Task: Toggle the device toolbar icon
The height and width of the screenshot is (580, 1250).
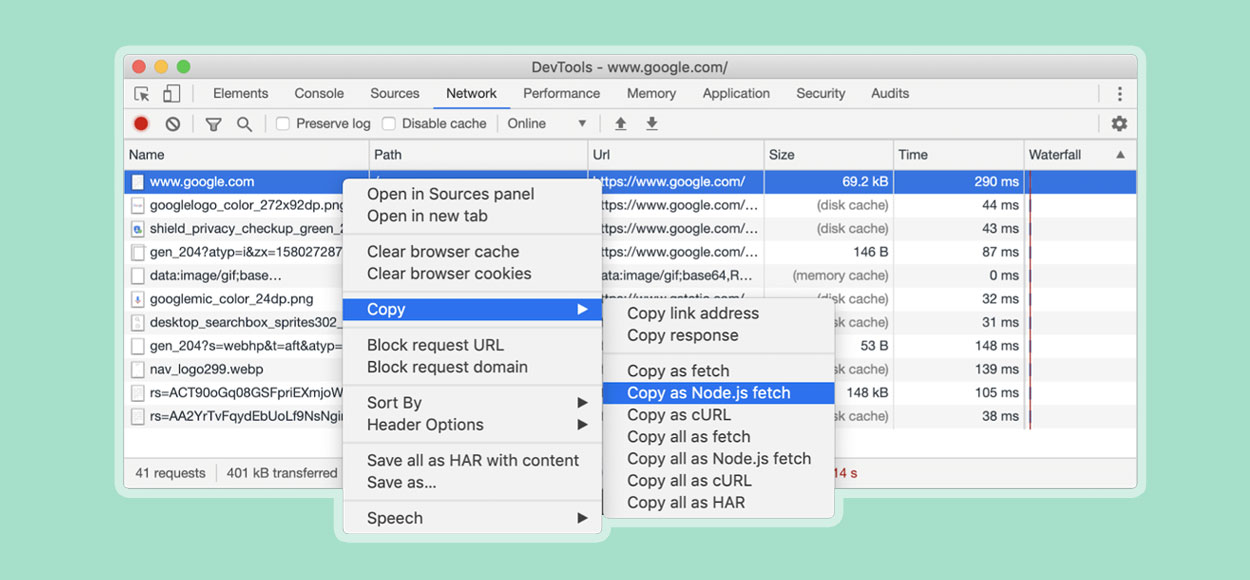Action: tap(171, 93)
